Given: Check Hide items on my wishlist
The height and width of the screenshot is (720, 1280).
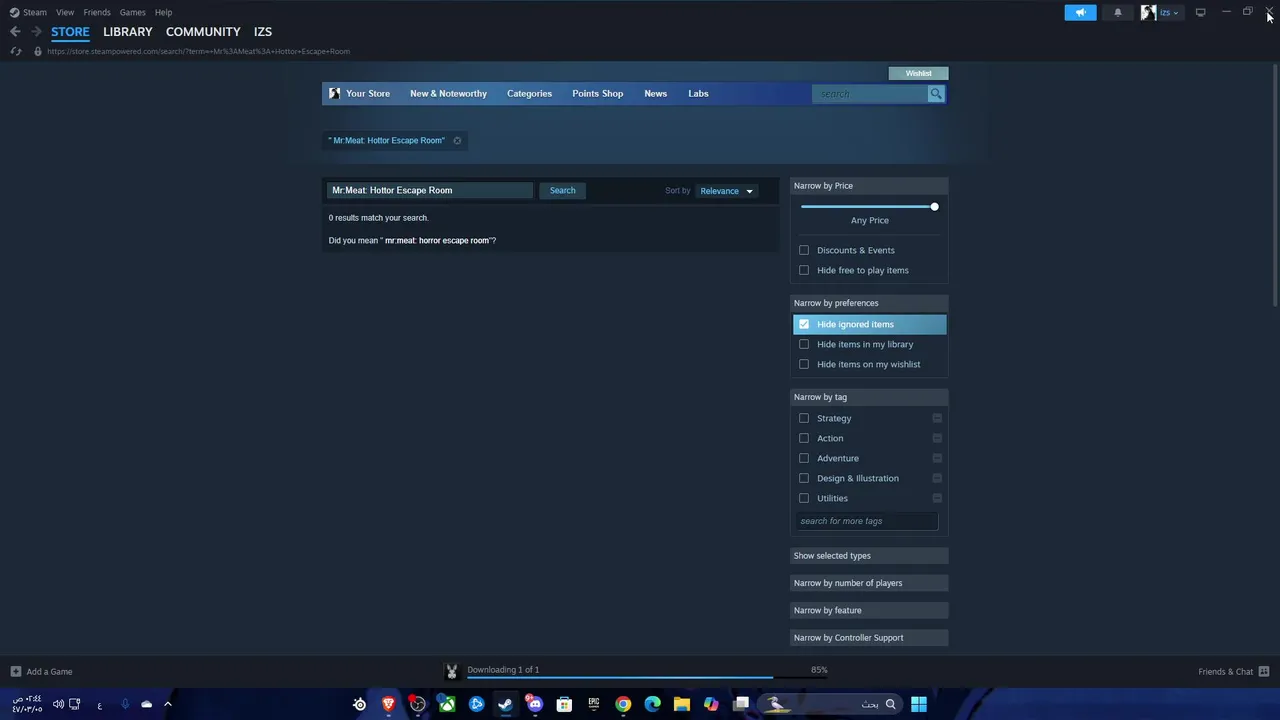Looking at the screenshot, I should (x=804, y=364).
